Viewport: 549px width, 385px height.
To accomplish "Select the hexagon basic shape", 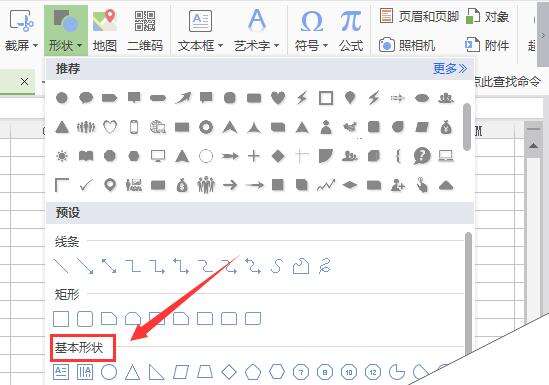I will (x=277, y=372).
